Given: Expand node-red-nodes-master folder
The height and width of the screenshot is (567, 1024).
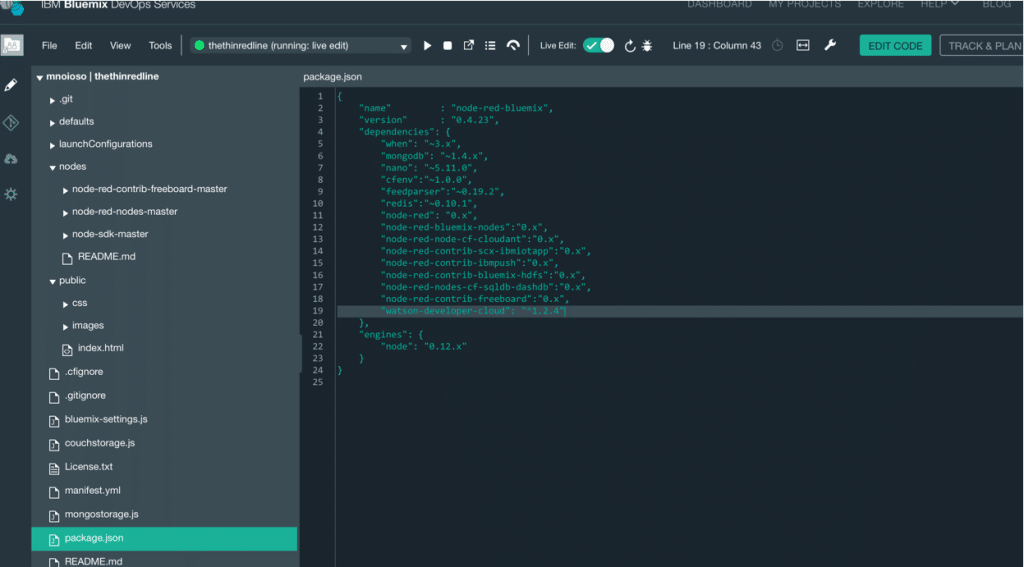Looking at the screenshot, I should point(66,213).
